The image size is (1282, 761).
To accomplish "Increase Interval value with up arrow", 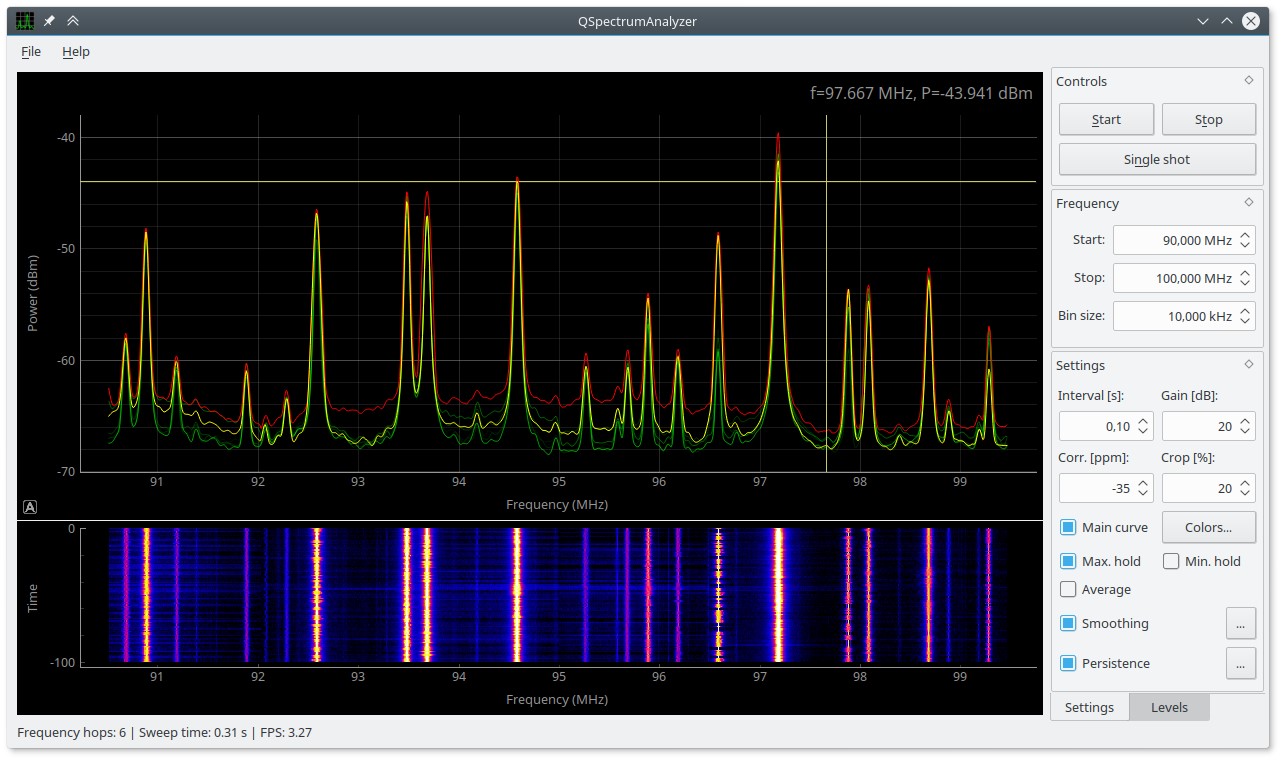I will (1144, 420).
